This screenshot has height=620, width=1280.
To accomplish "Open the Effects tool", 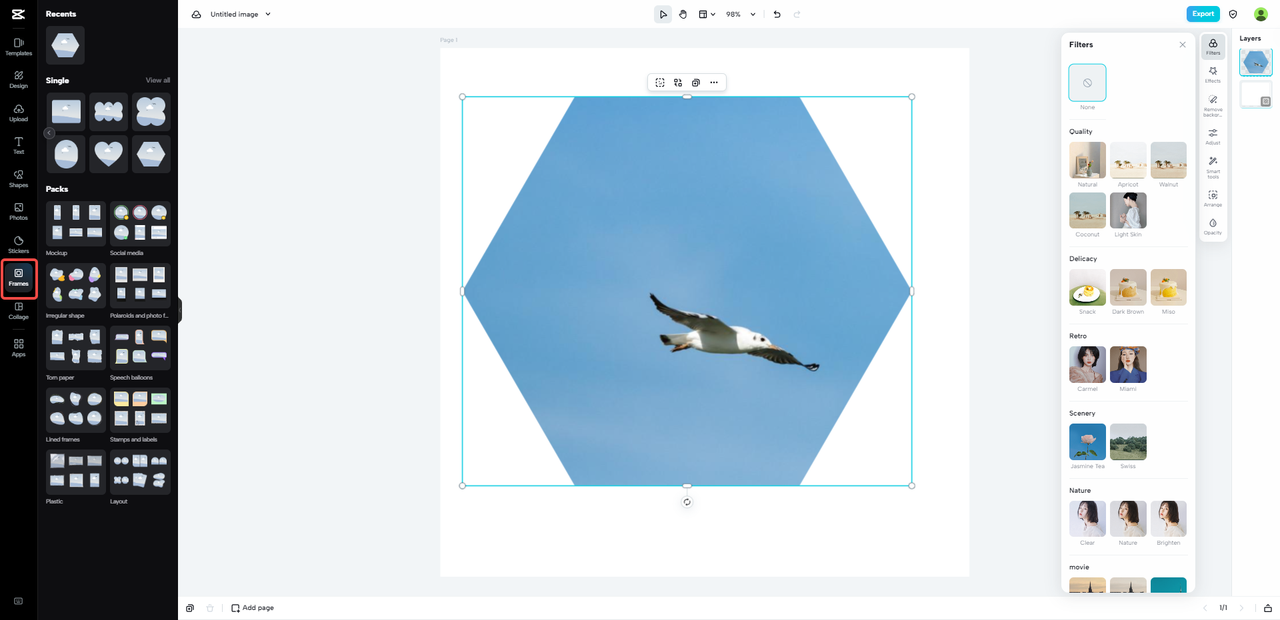I will 1213,75.
